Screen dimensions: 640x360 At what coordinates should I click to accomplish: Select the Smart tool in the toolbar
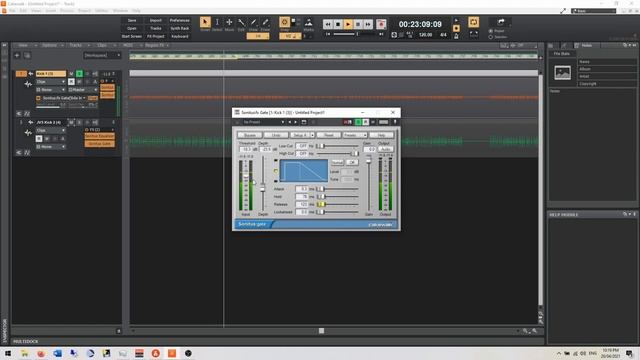(x=205, y=23)
